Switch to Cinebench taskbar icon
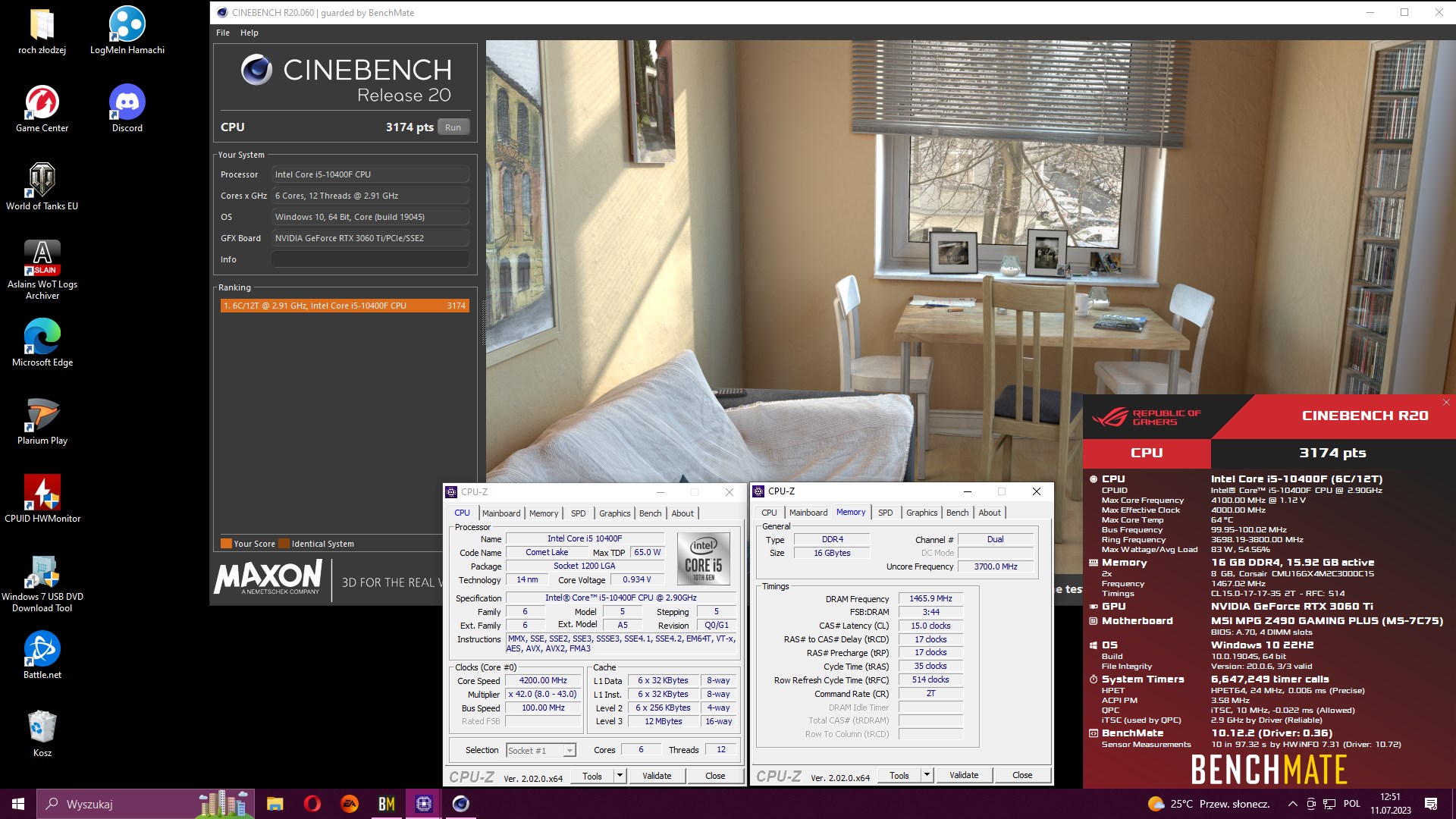This screenshot has width=1456, height=819. pyautogui.click(x=461, y=804)
